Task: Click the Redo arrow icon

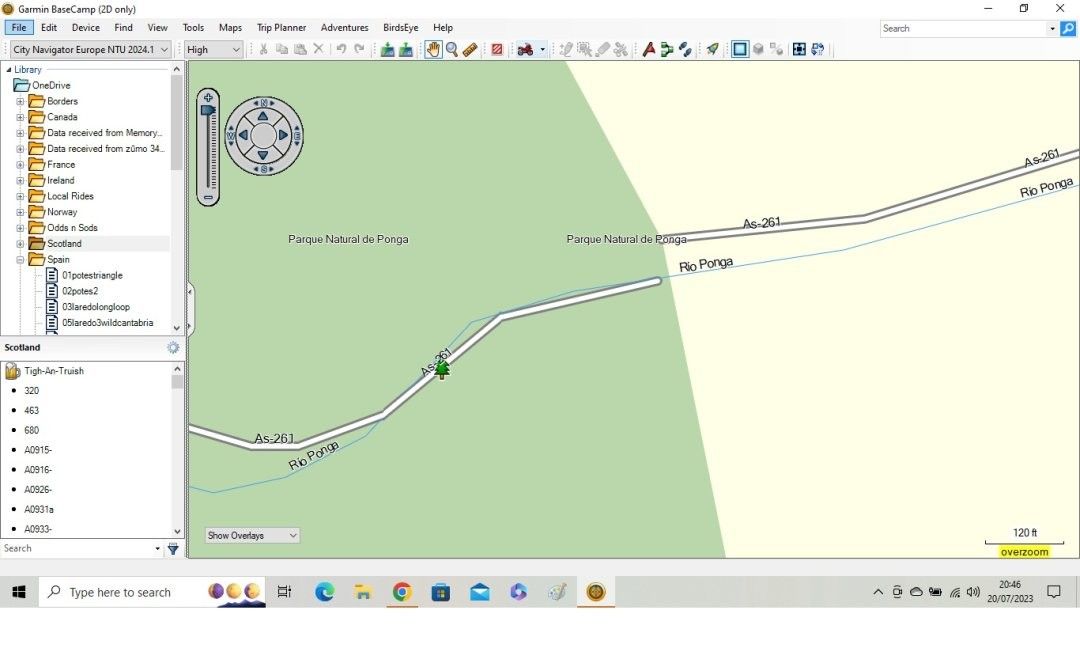Action: [x=359, y=50]
